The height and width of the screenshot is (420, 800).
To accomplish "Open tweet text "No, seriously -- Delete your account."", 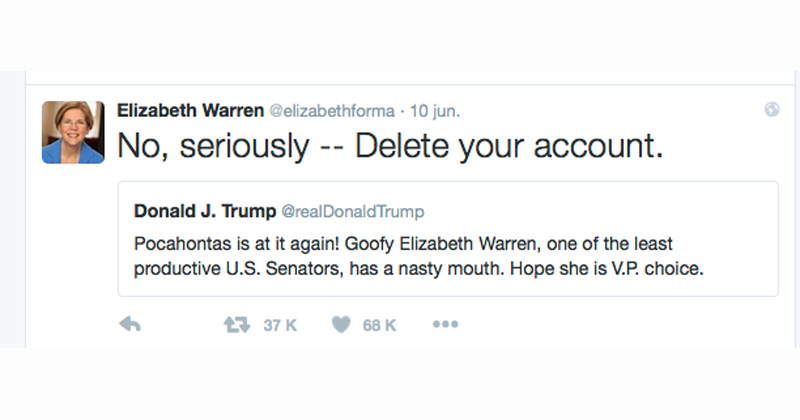I will click(390, 146).
